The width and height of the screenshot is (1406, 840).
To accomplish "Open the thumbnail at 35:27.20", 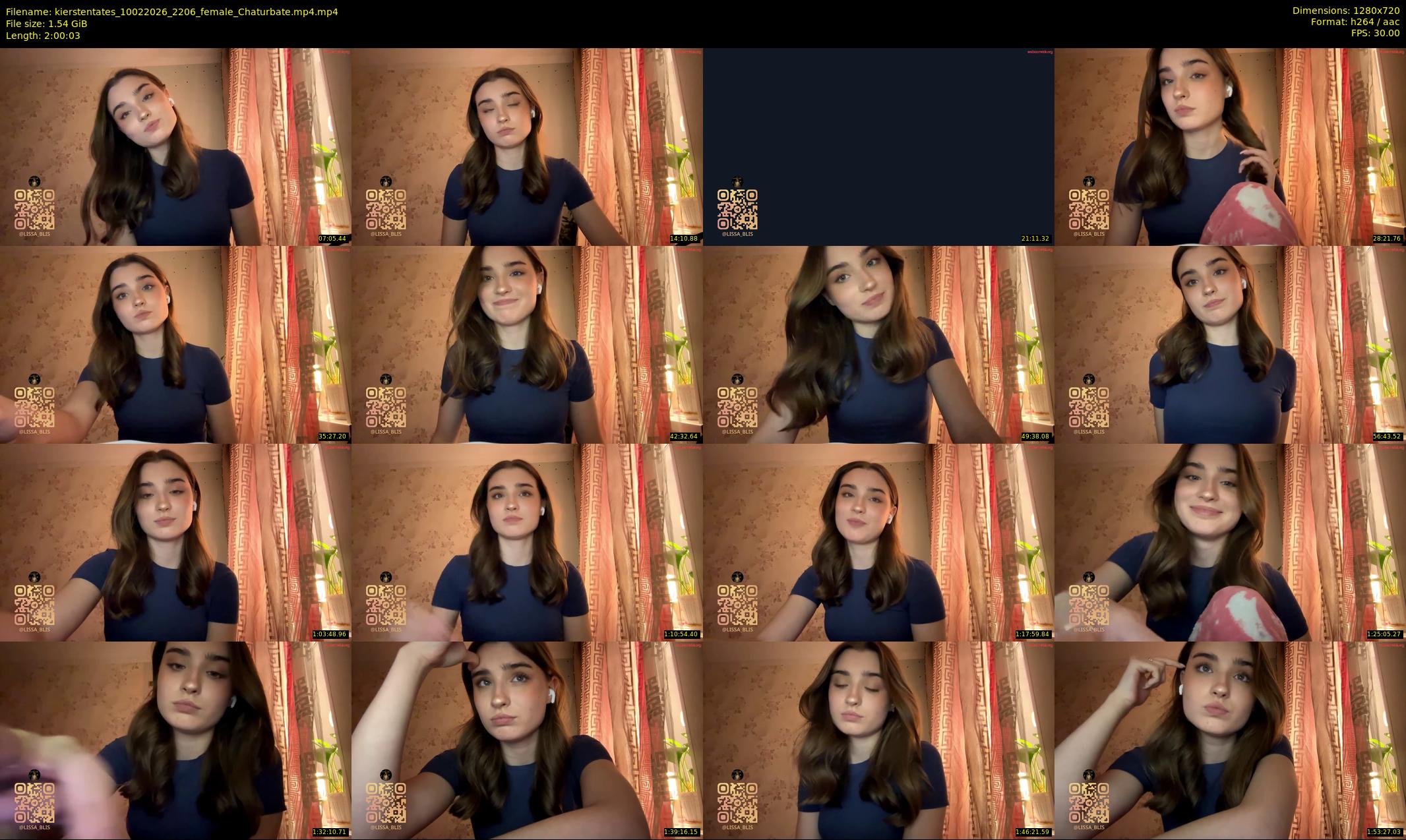I will [175, 344].
